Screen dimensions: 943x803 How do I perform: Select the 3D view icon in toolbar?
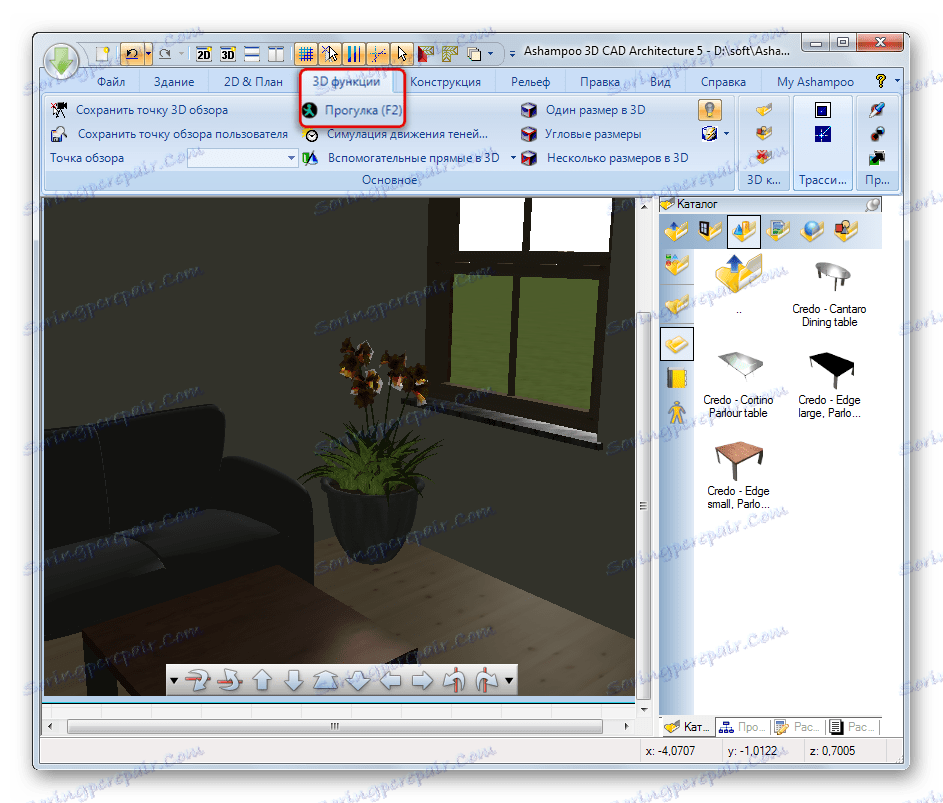226,54
